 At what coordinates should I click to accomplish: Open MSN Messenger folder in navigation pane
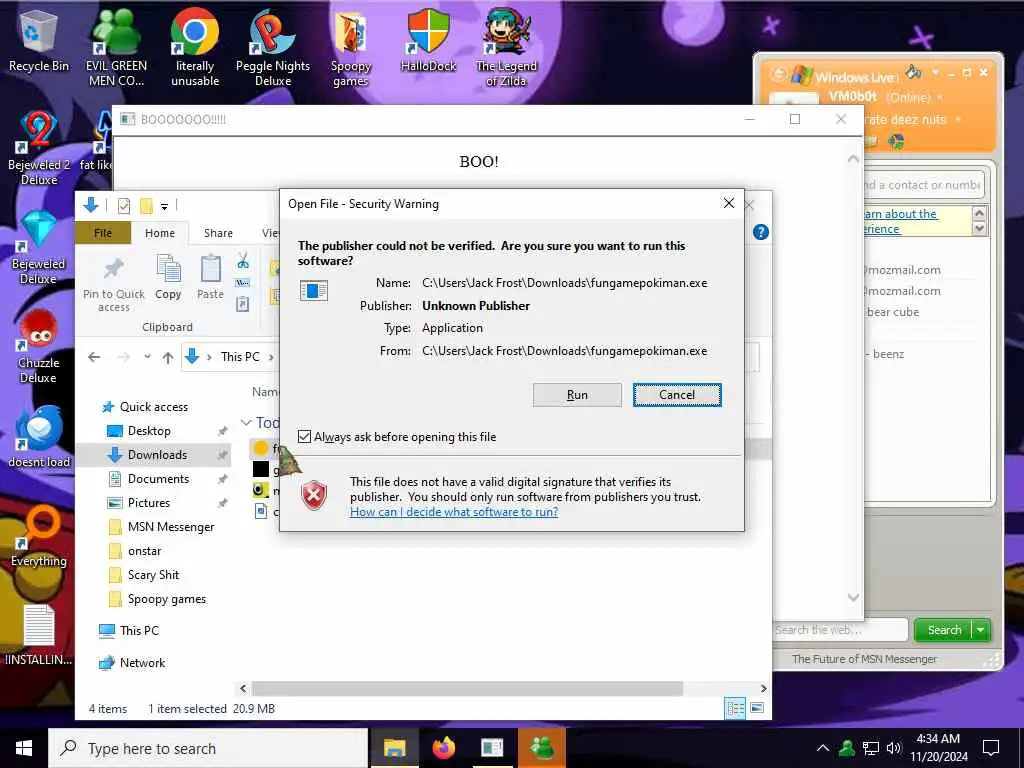pos(170,527)
